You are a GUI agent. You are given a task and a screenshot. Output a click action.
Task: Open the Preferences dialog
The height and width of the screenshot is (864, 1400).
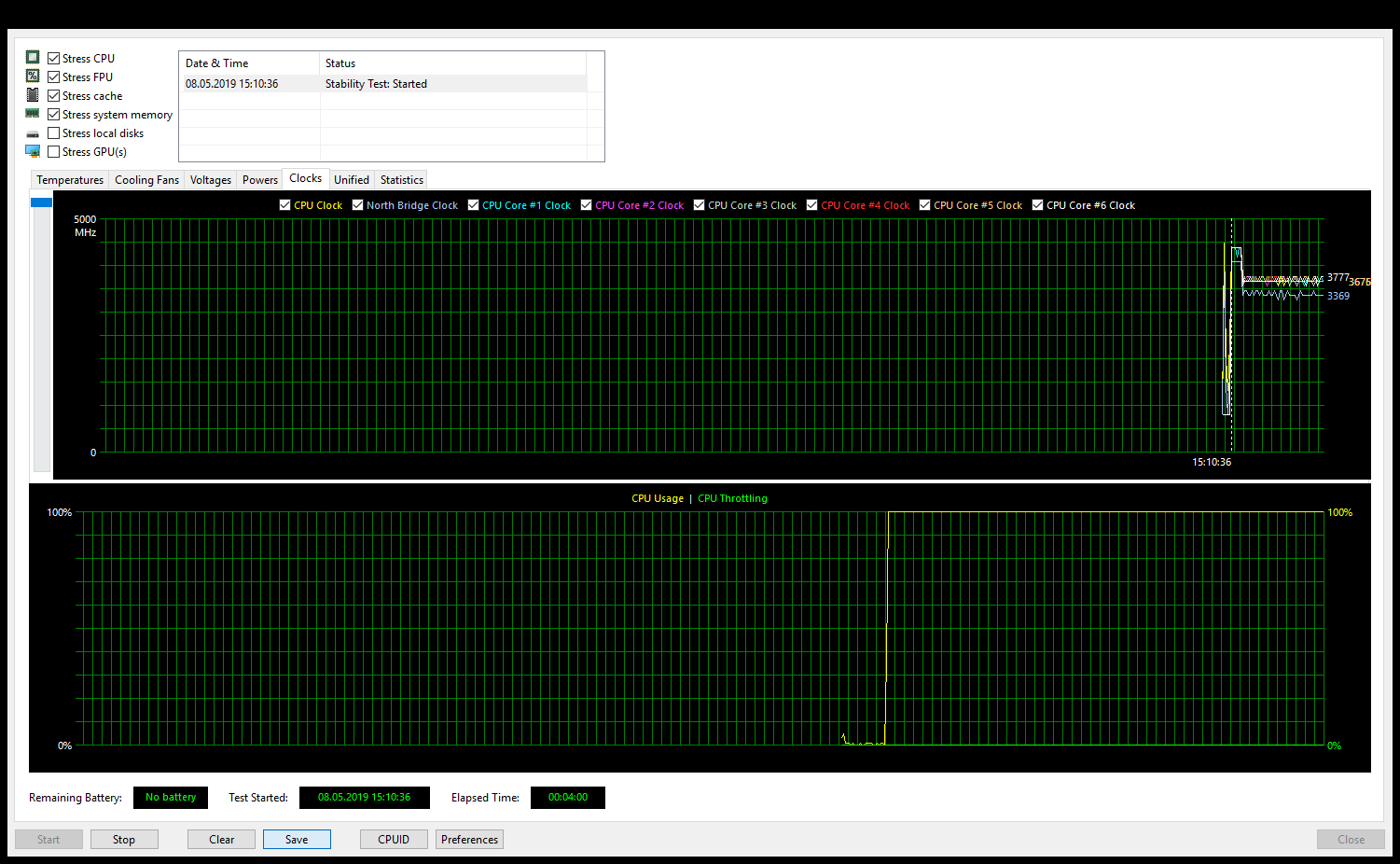[x=469, y=839]
